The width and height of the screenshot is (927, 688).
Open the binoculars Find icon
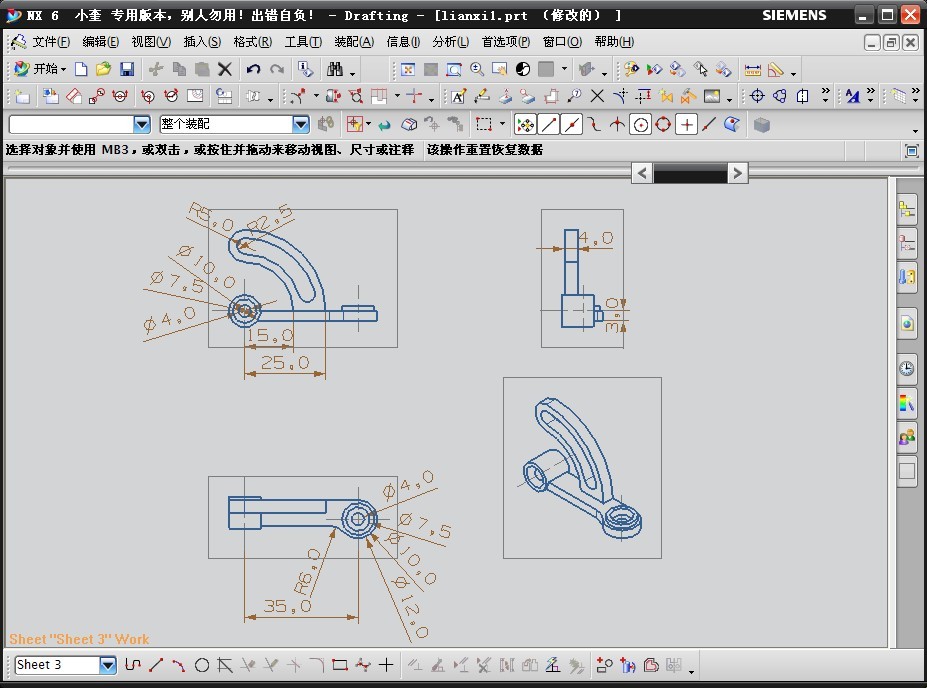click(x=335, y=69)
